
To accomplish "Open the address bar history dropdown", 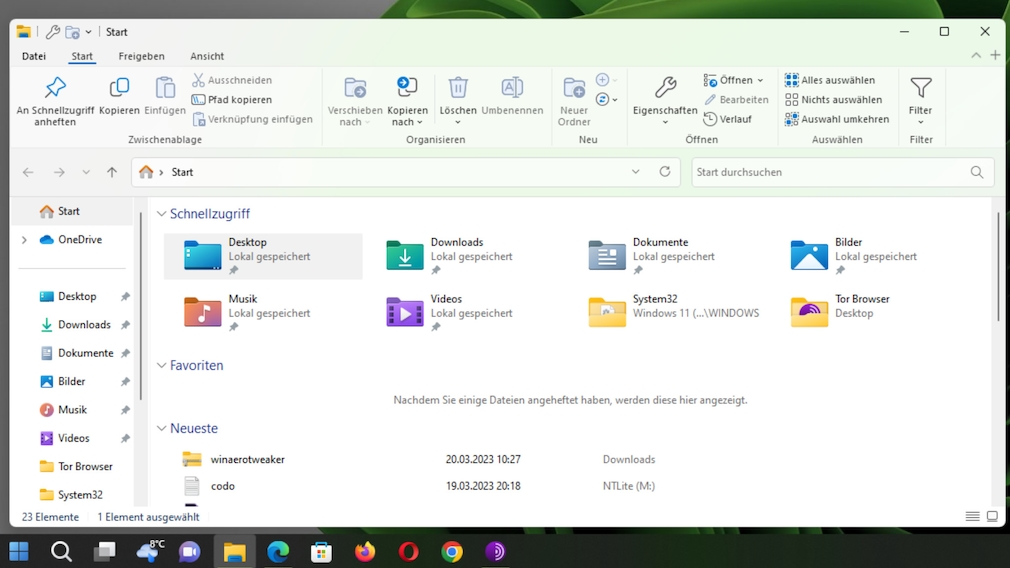I will 636,172.
